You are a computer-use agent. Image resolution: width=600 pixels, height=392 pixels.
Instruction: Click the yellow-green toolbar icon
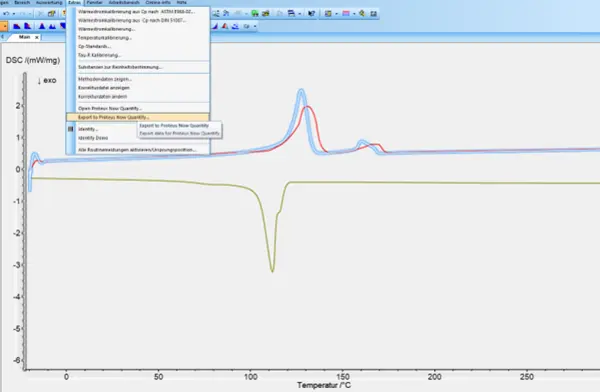[266, 14]
